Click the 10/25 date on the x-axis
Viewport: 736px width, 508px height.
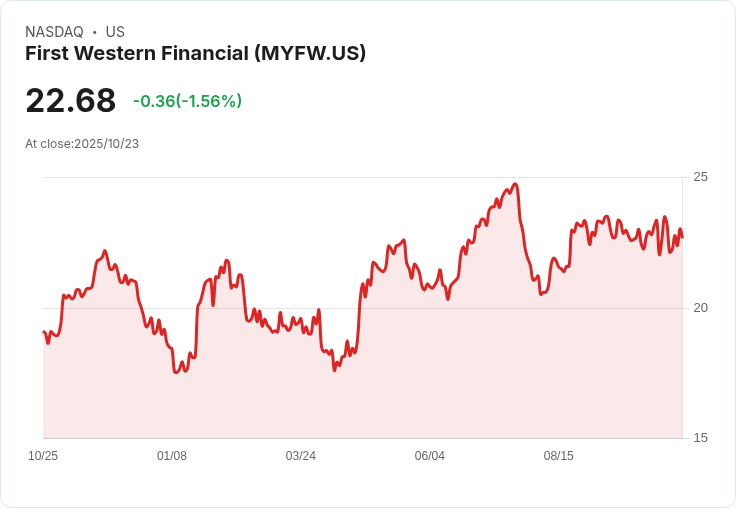tap(43, 456)
